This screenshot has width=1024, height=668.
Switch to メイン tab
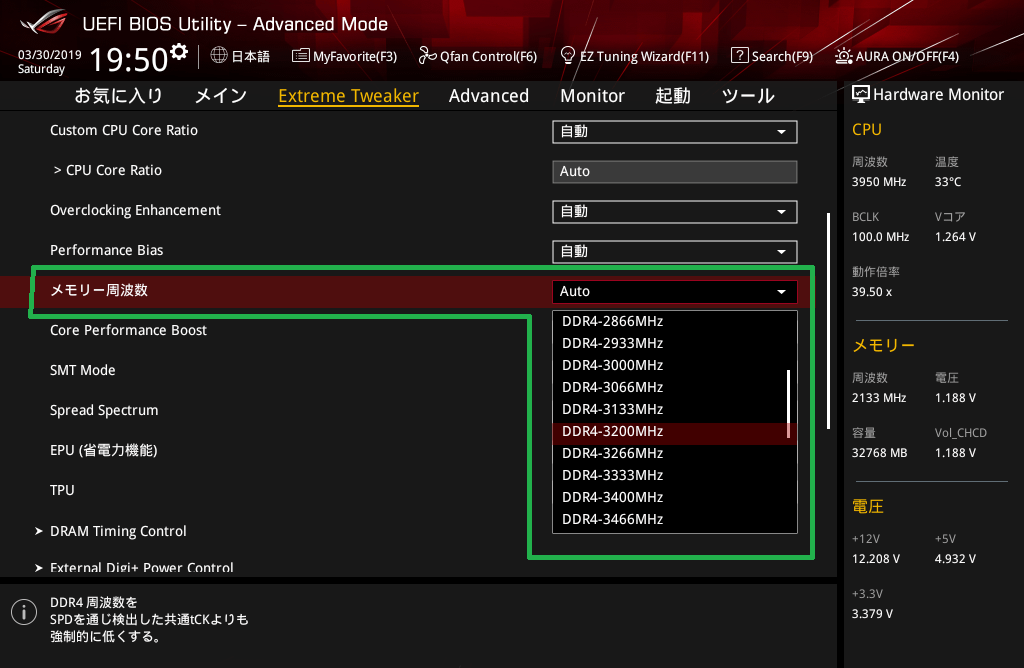[x=221, y=95]
